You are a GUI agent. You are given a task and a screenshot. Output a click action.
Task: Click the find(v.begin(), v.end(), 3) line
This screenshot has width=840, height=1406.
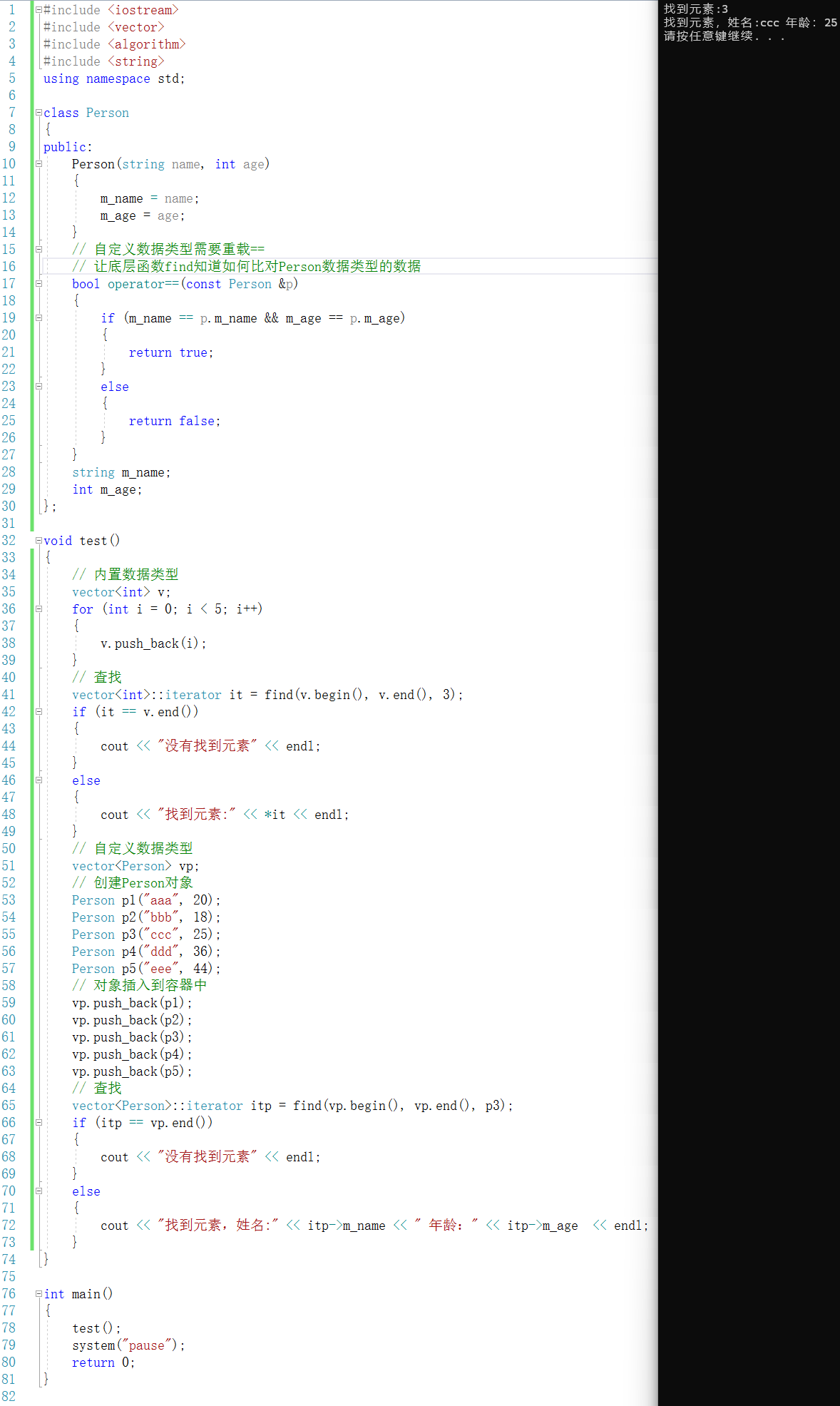[x=267, y=695]
